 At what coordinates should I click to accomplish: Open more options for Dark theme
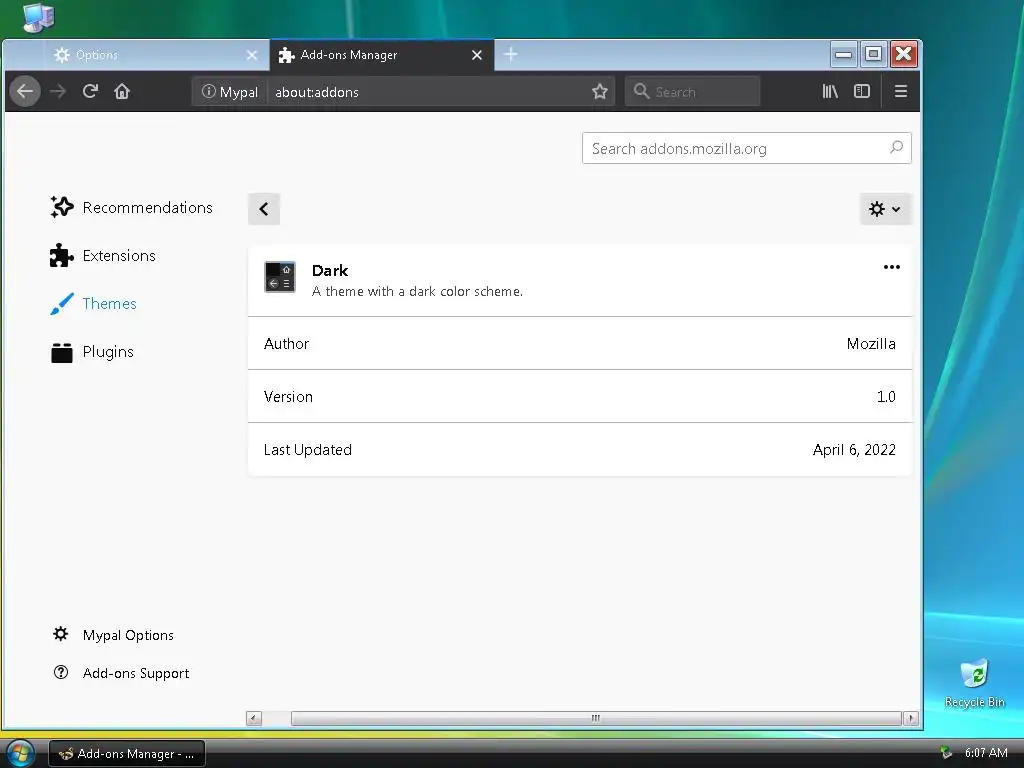coord(891,267)
